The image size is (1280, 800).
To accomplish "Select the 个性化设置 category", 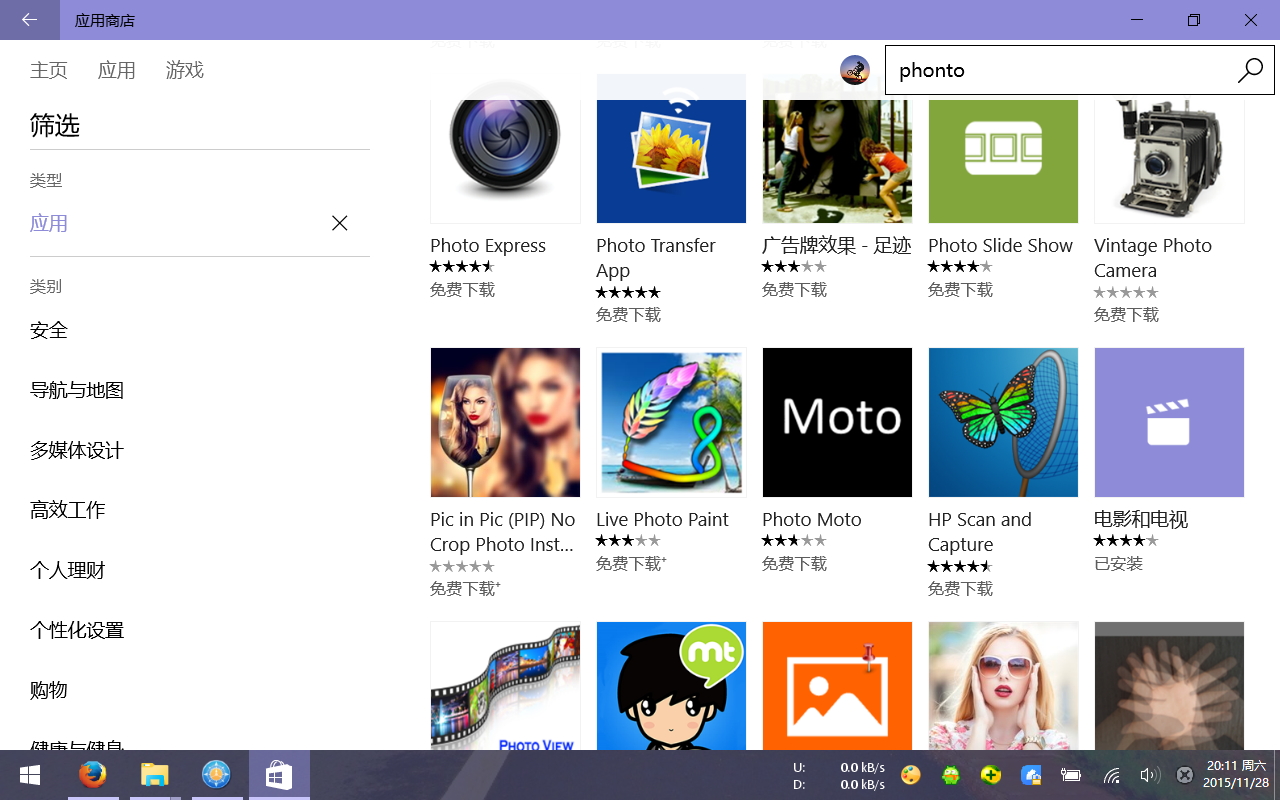I will (x=77, y=630).
